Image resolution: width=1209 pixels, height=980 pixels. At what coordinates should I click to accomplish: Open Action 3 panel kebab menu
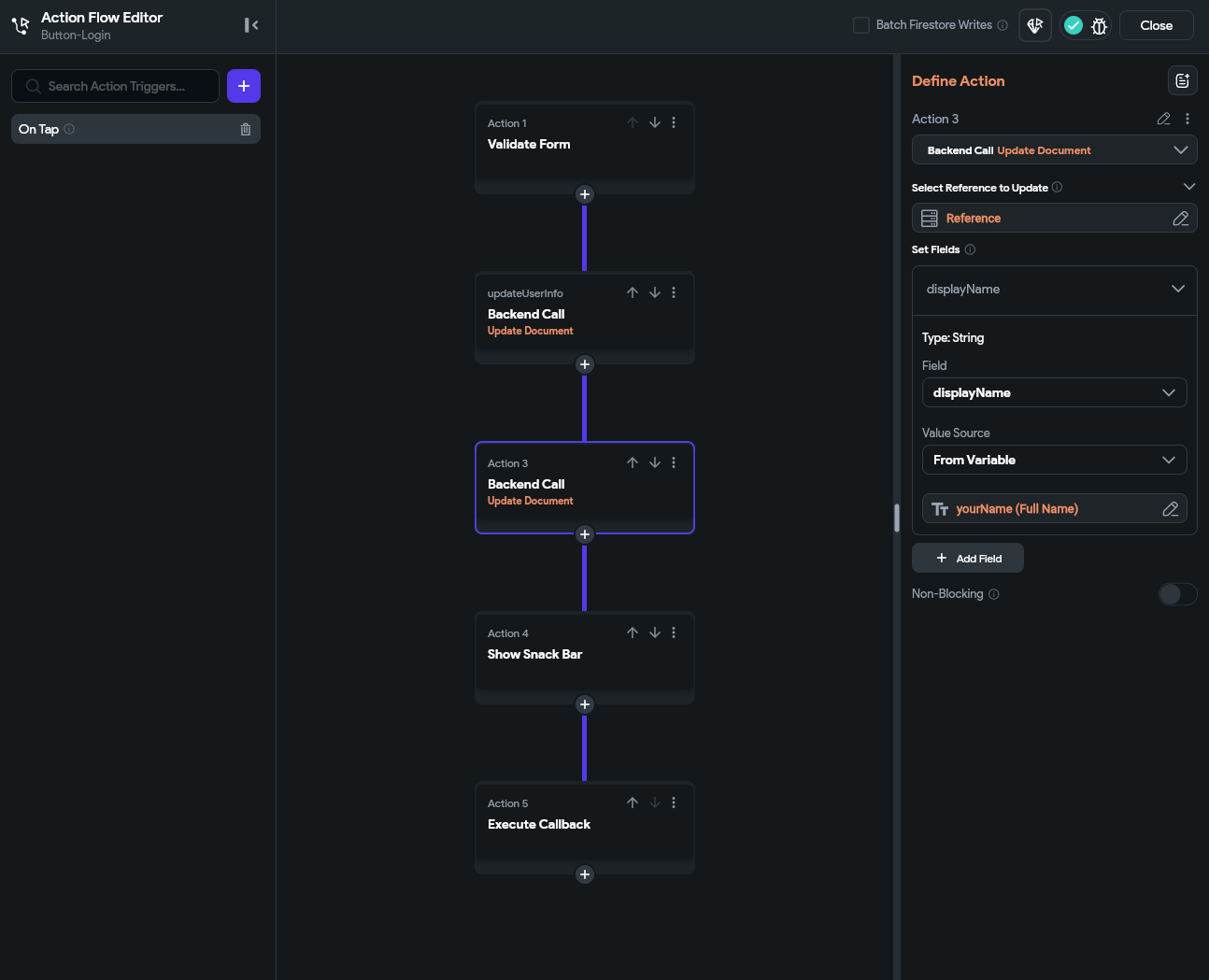click(x=1188, y=119)
